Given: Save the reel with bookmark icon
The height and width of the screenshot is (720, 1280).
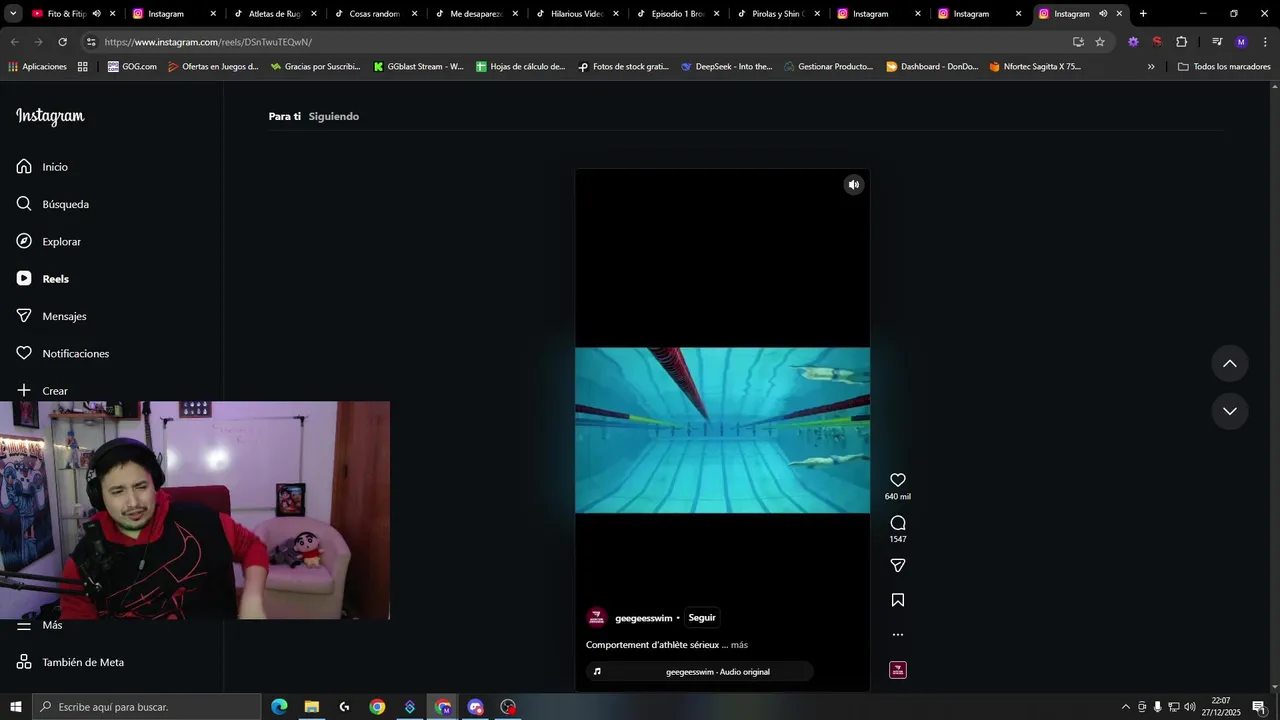Looking at the screenshot, I should coord(898,600).
